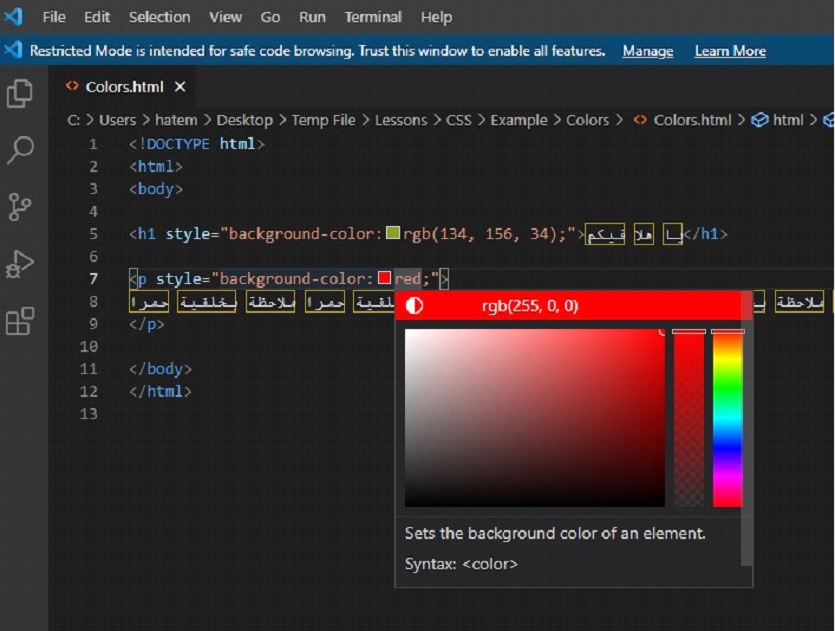835x631 pixels.
Task: Click the HTML file icon on Colors.html tab
Action: (x=72, y=86)
